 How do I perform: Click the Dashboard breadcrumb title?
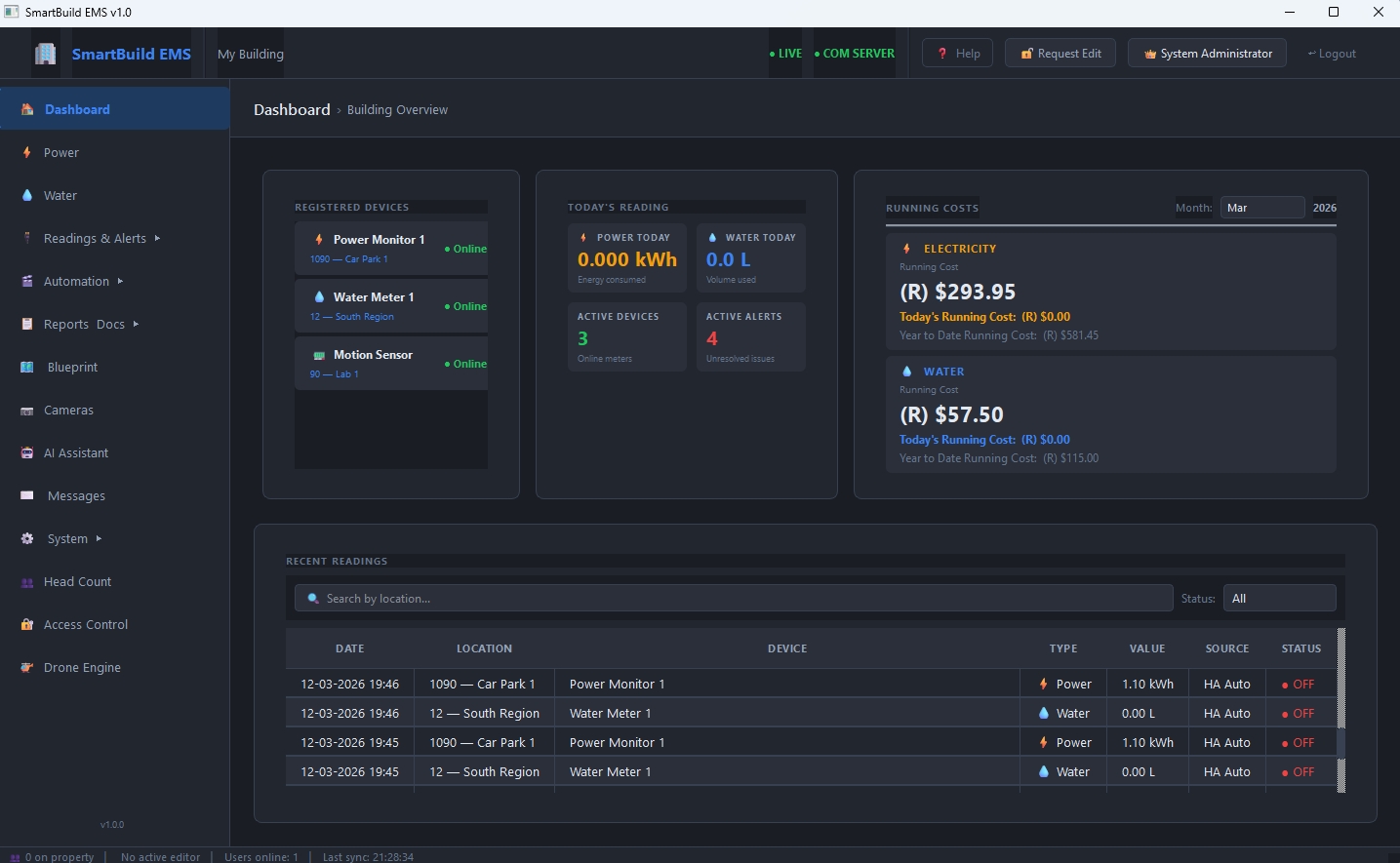pyautogui.click(x=292, y=109)
